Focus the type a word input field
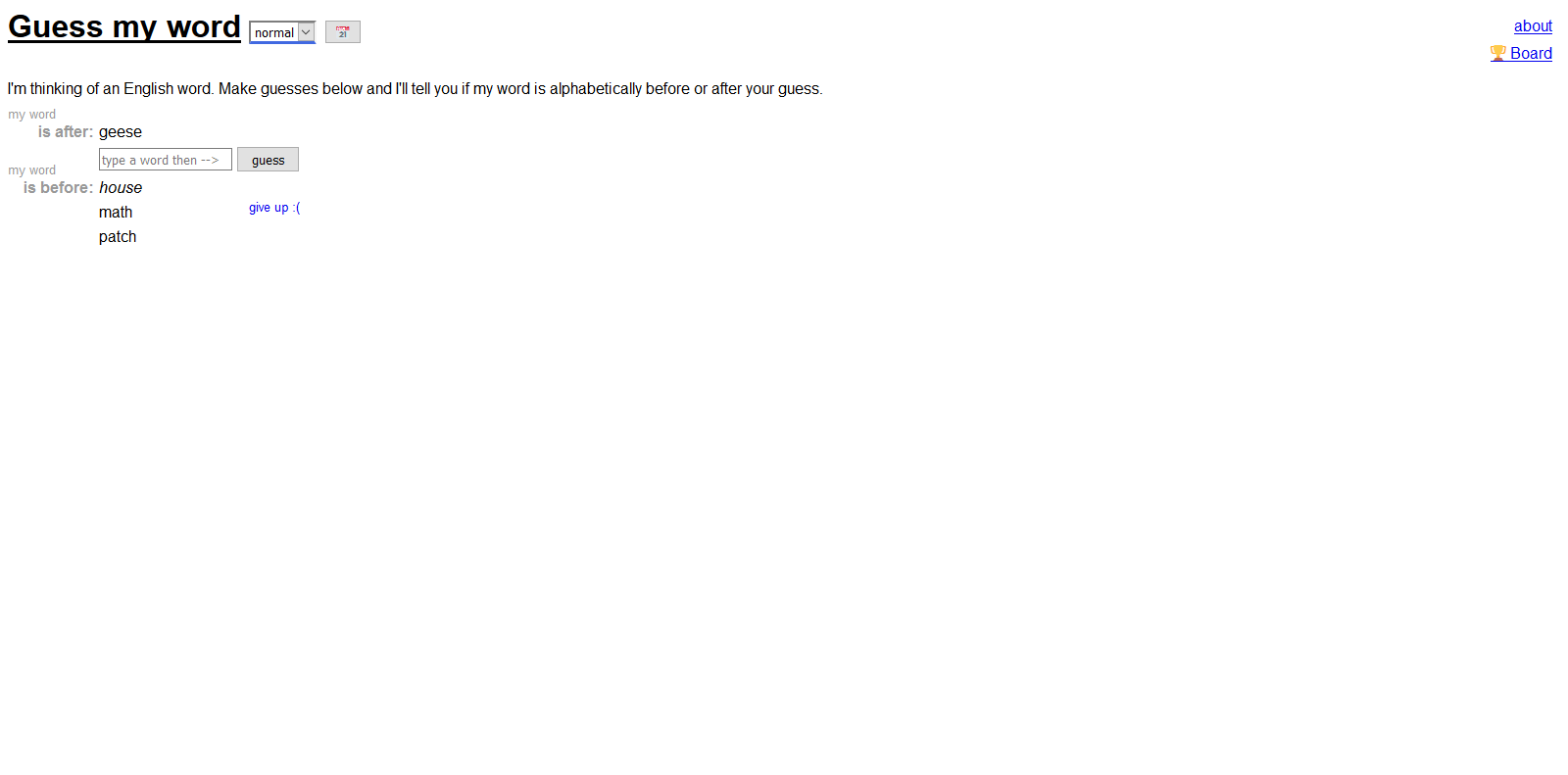 pos(166,160)
